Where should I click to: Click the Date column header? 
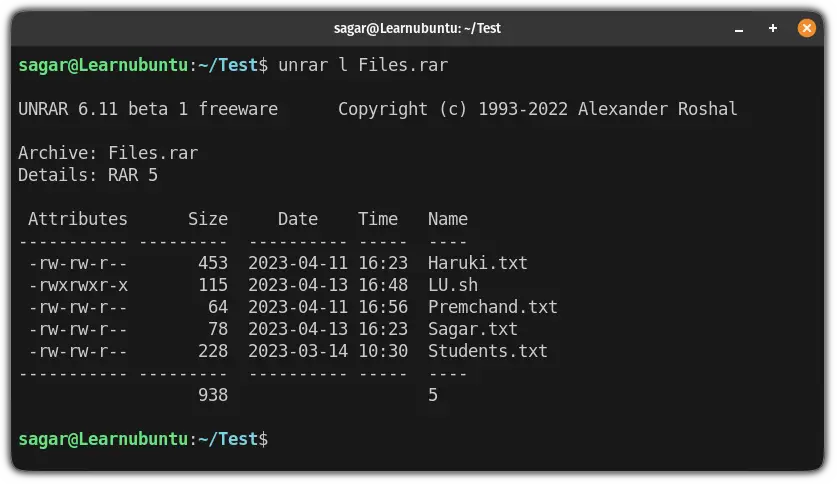(x=298, y=219)
